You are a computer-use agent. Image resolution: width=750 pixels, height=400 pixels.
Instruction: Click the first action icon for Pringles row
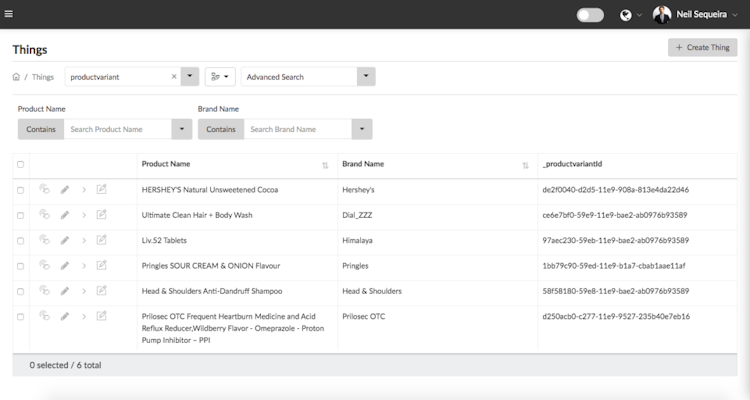44,265
